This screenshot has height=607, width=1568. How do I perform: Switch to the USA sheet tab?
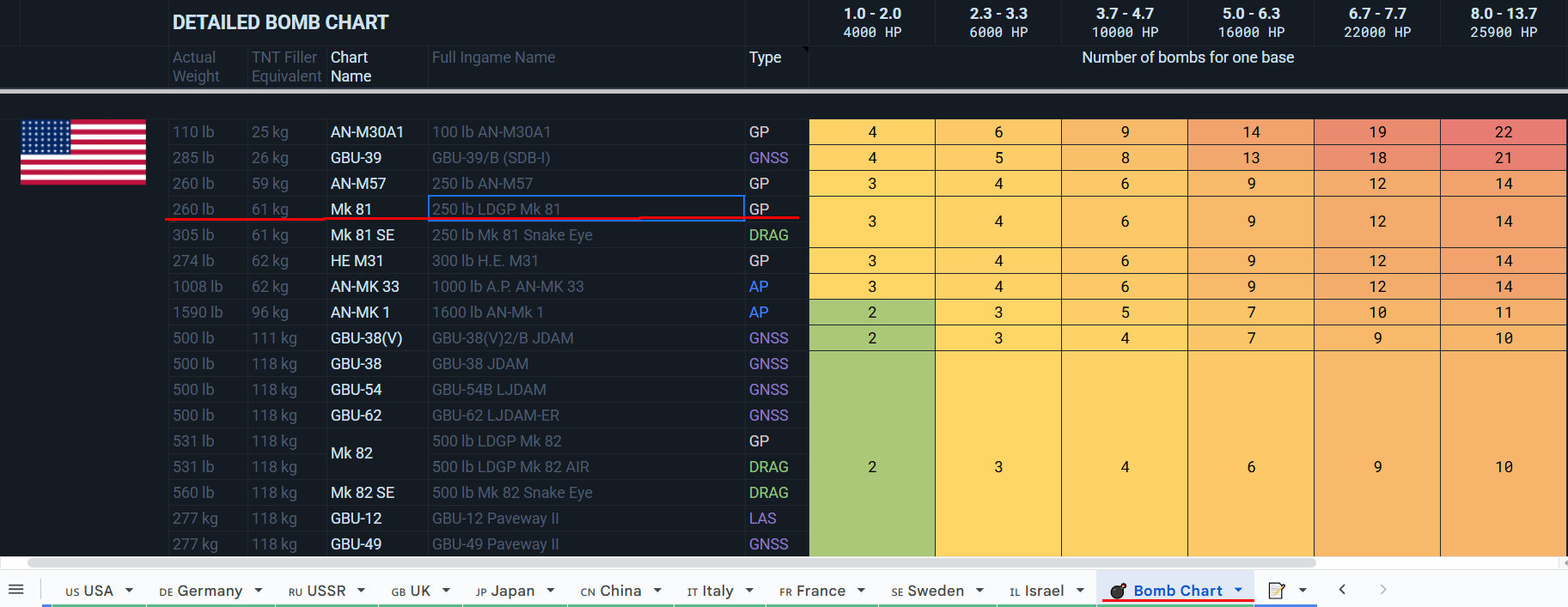click(89, 591)
